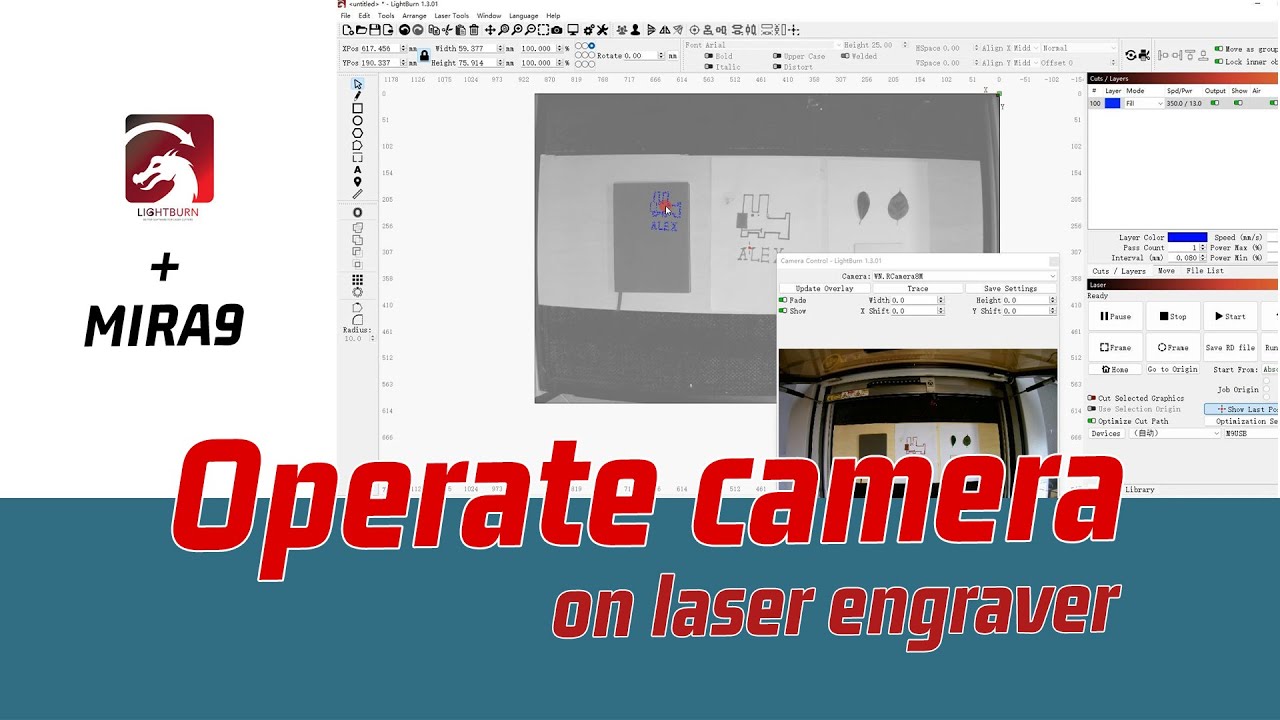Select the Text tool letter A
The height and width of the screenshot is (720, 1280).
[x=357, y=170]
